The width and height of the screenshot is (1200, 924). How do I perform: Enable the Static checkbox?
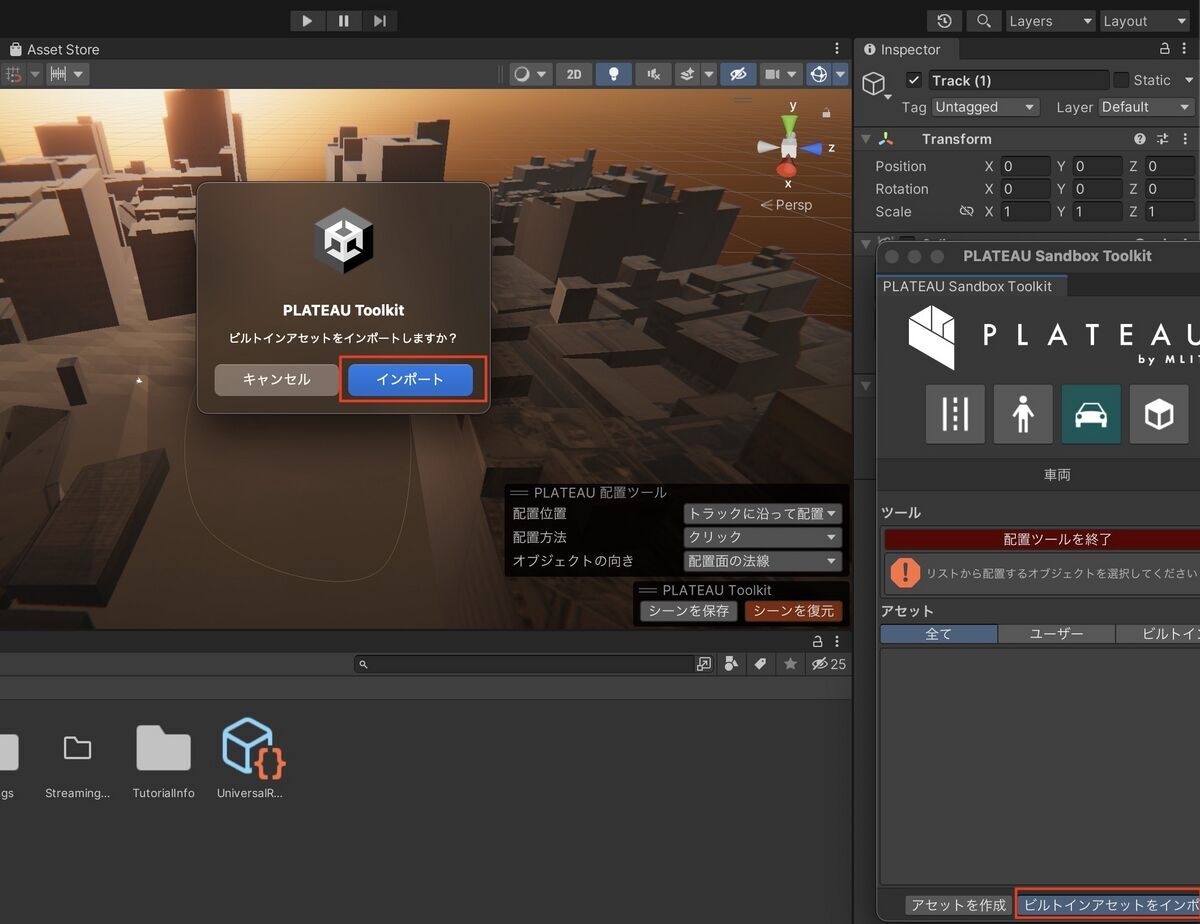[1121, 80]
